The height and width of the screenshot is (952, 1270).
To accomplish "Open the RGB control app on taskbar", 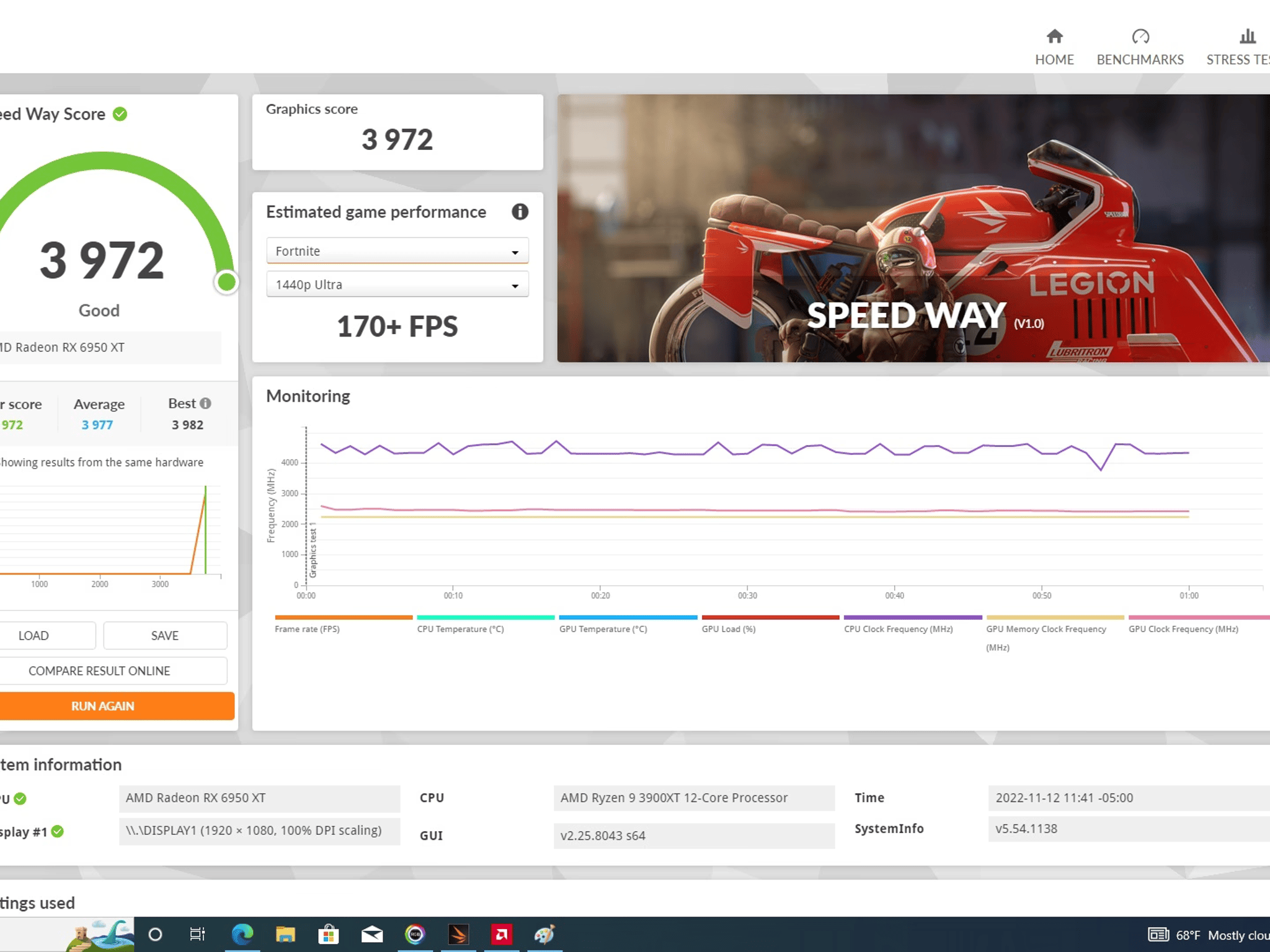I will [x=415, y=934].
